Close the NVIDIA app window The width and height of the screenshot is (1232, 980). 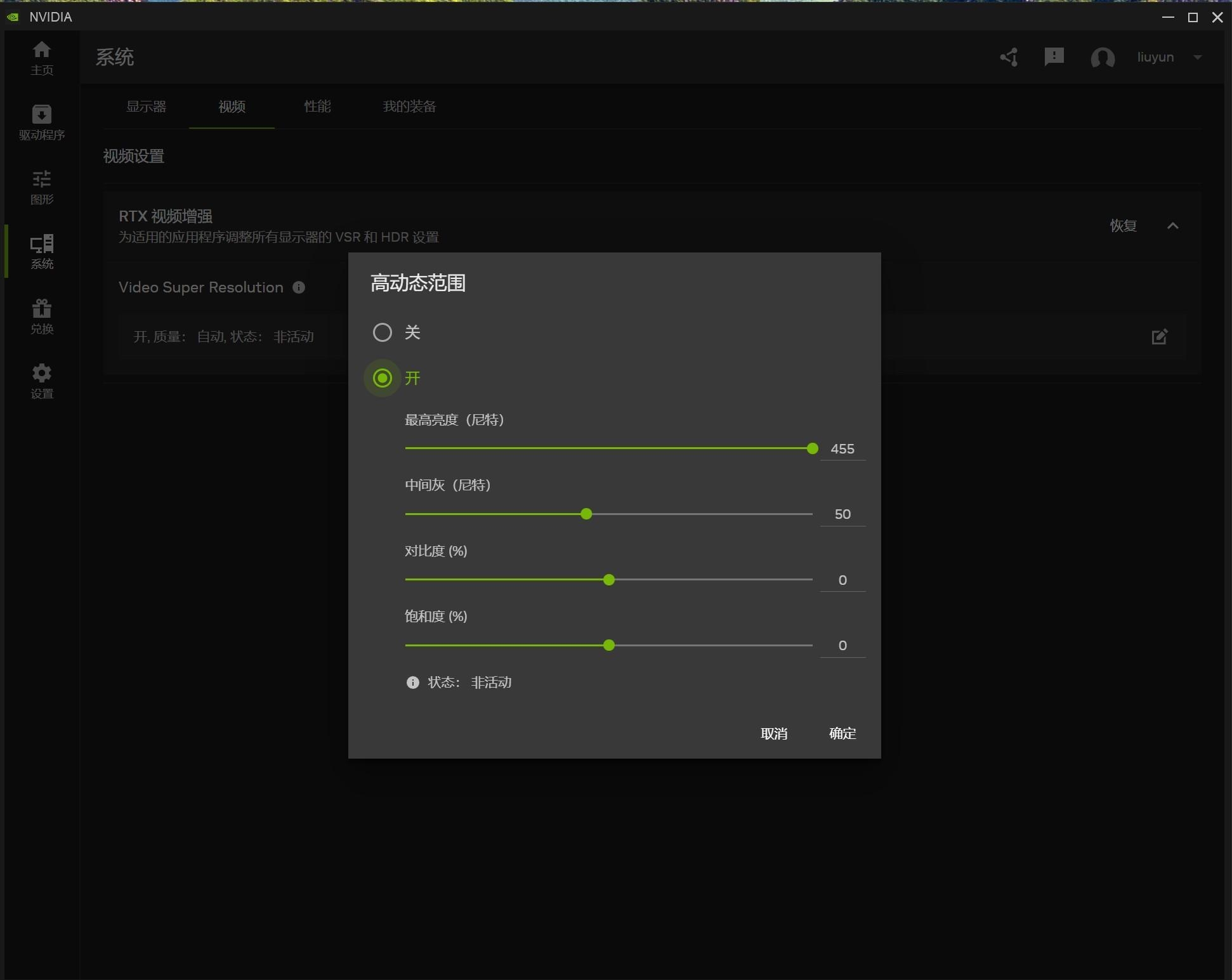click(1217, 17)
